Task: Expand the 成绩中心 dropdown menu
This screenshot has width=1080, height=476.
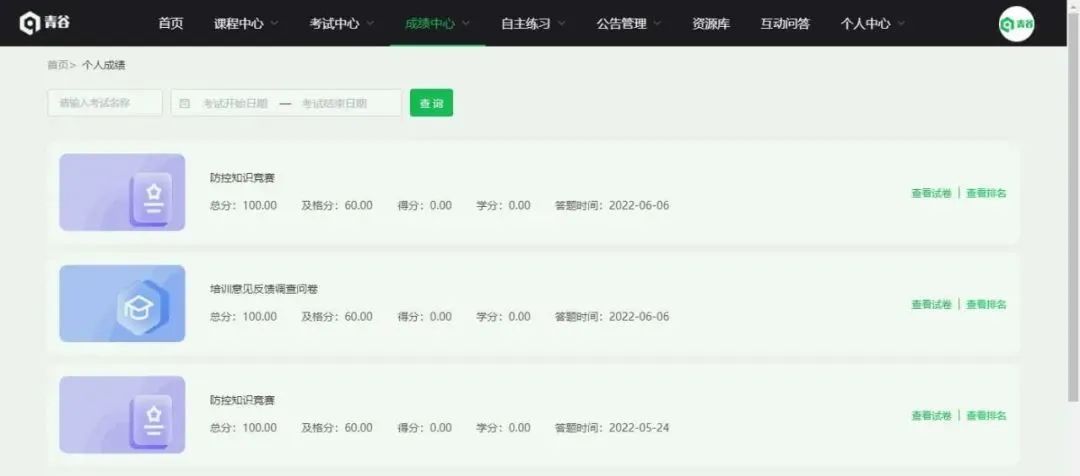Action: click(x=437, y=23)
